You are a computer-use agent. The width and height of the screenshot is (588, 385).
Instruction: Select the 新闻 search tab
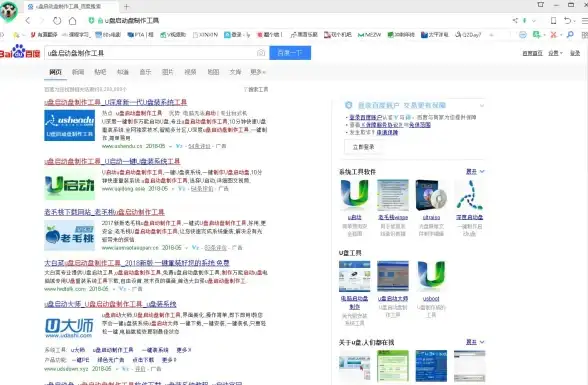[78, 72]
